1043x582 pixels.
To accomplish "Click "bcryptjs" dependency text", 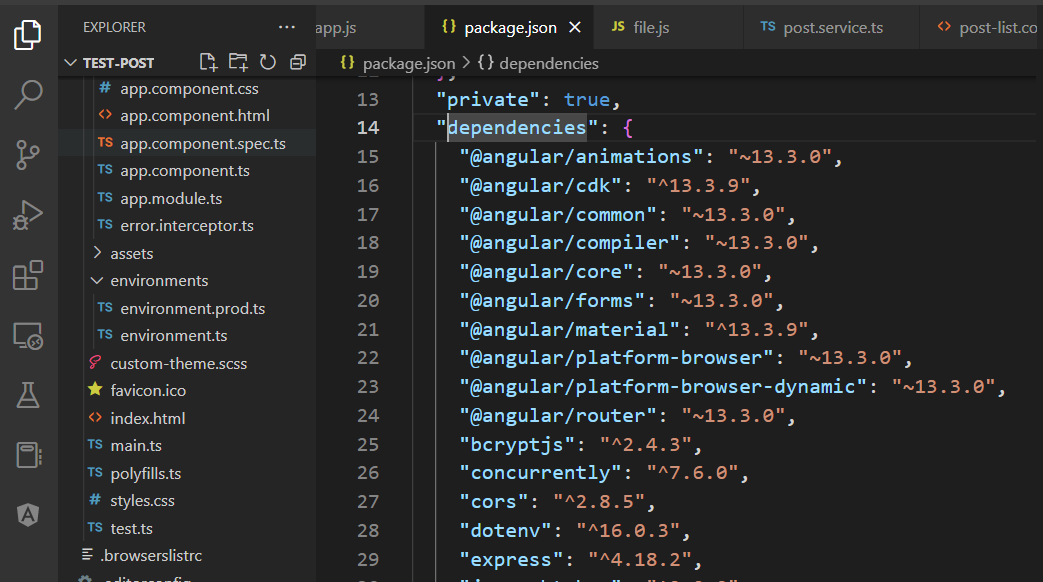I will tap(517, 445).
